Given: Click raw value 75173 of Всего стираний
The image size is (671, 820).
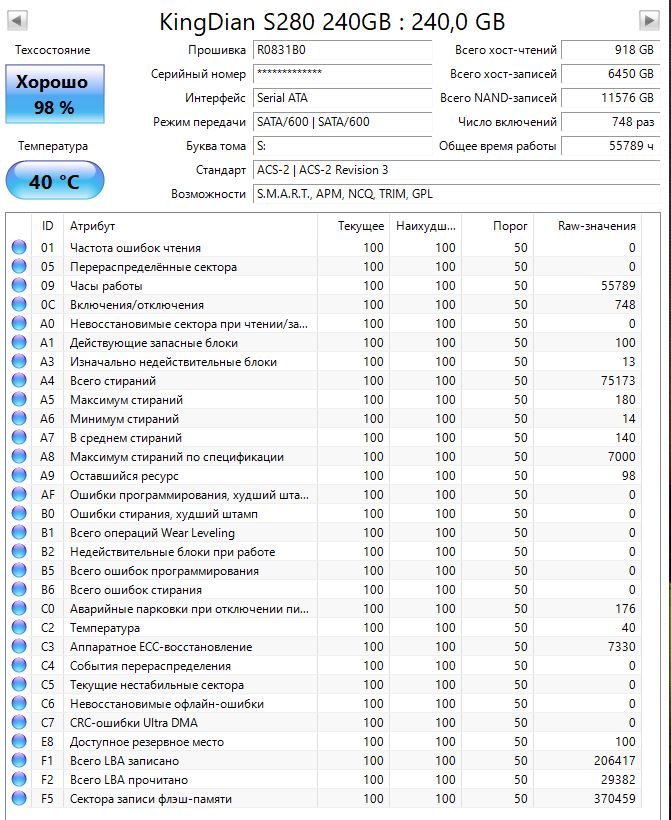Looking at the screenshot, I should point(618,381).
